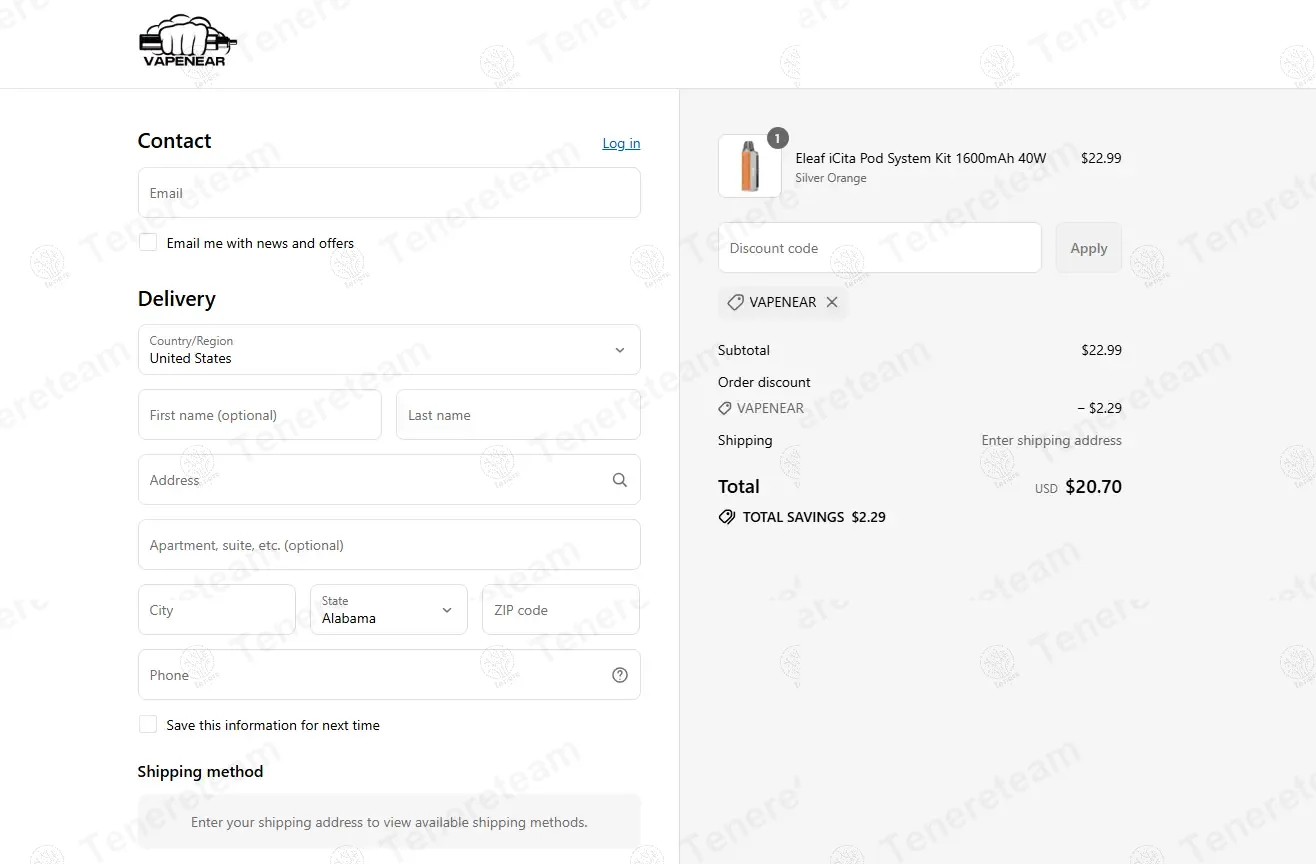1316x864 pixels.
Task: Enable Email me with news and offers
Action: pyautogui.click(x=148, y=242)
